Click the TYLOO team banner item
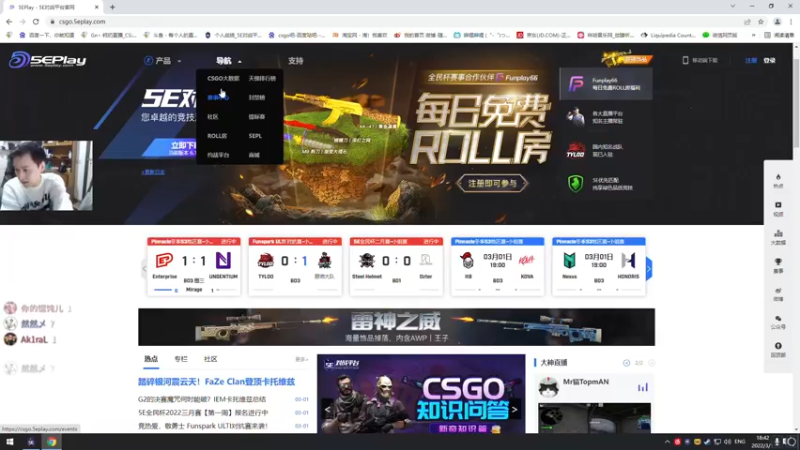 [606, 150]
